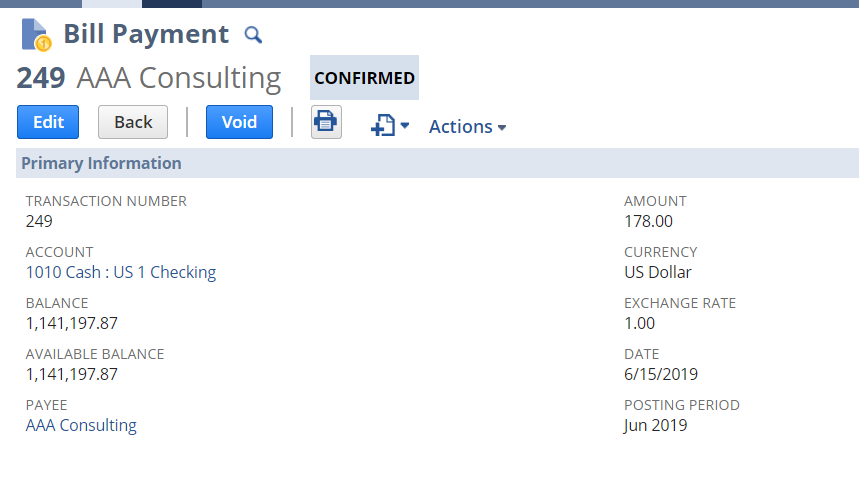Click the CONFIRMED status badge
Screen dimensions: 859x479
pos(364,78)
